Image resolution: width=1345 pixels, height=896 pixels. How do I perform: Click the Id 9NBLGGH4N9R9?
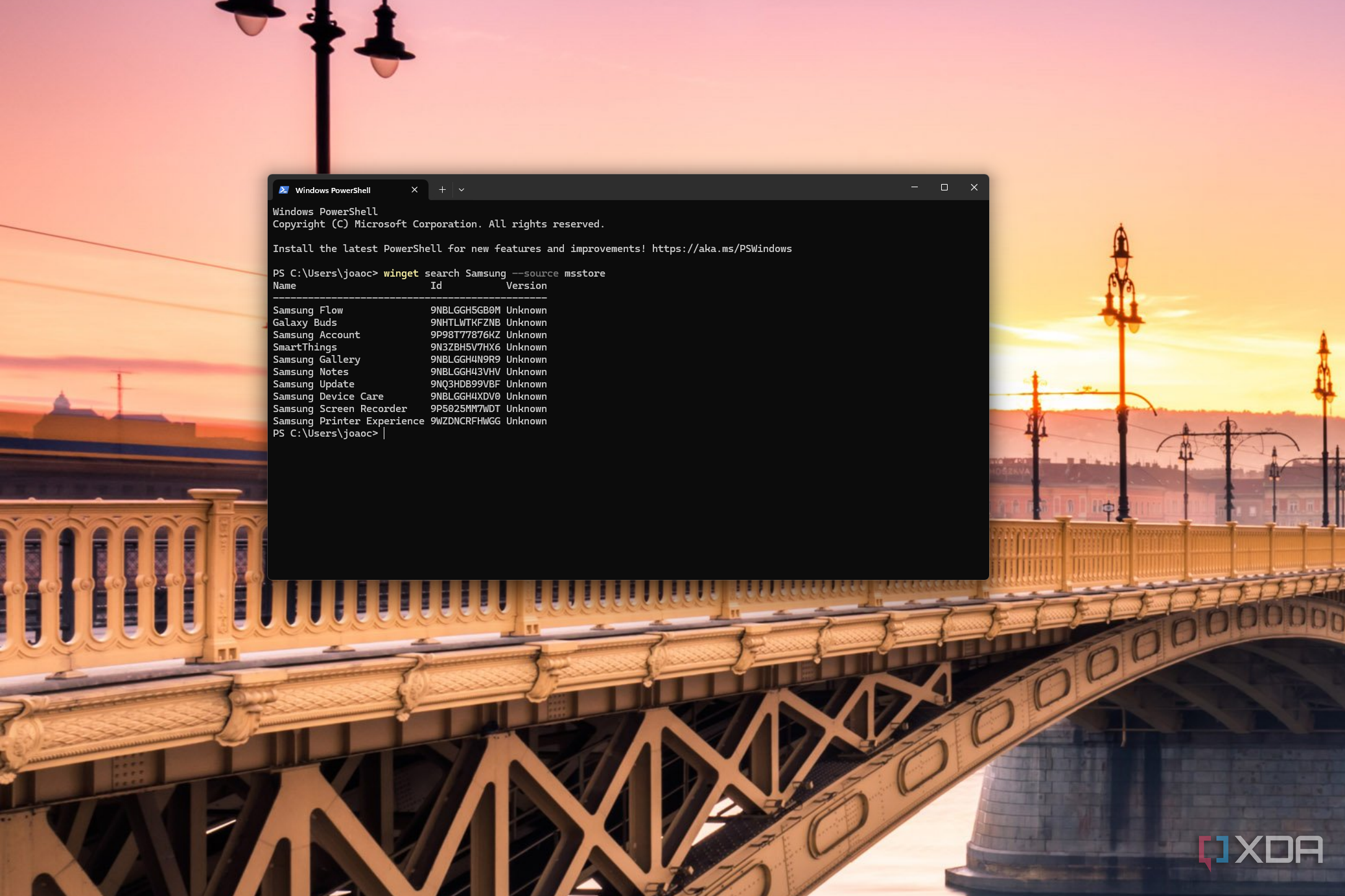click(x=465, y=360)
